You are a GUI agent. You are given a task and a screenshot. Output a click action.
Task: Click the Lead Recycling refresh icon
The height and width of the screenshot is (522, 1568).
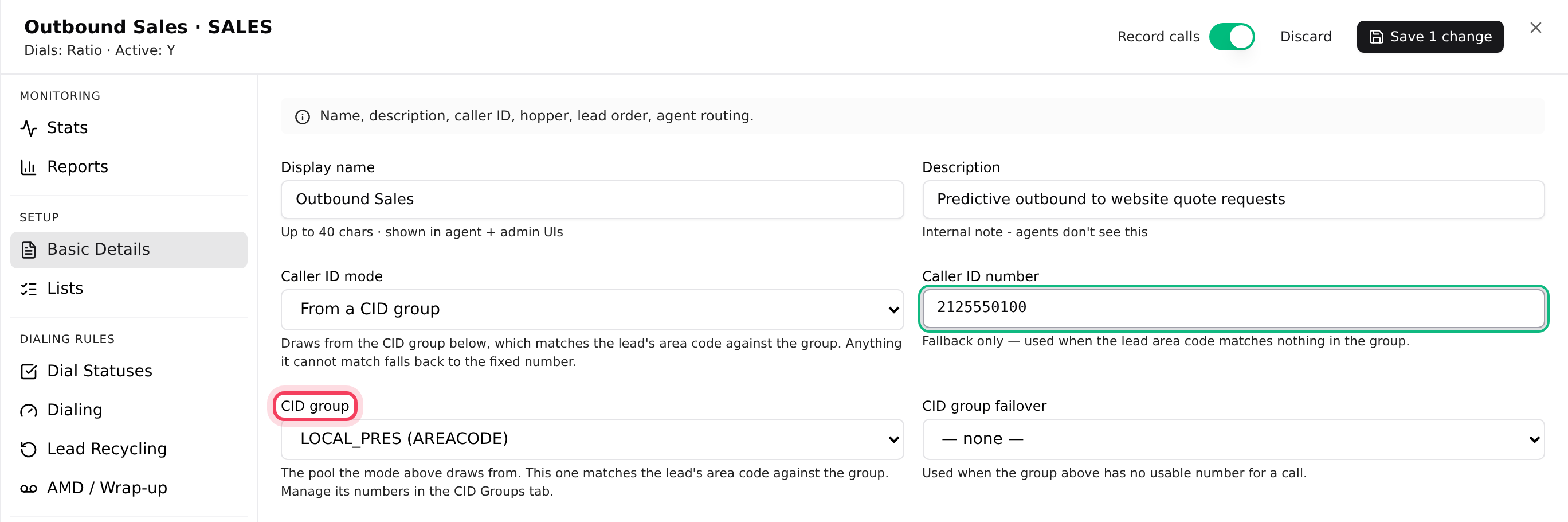click(x=29, y=450)
